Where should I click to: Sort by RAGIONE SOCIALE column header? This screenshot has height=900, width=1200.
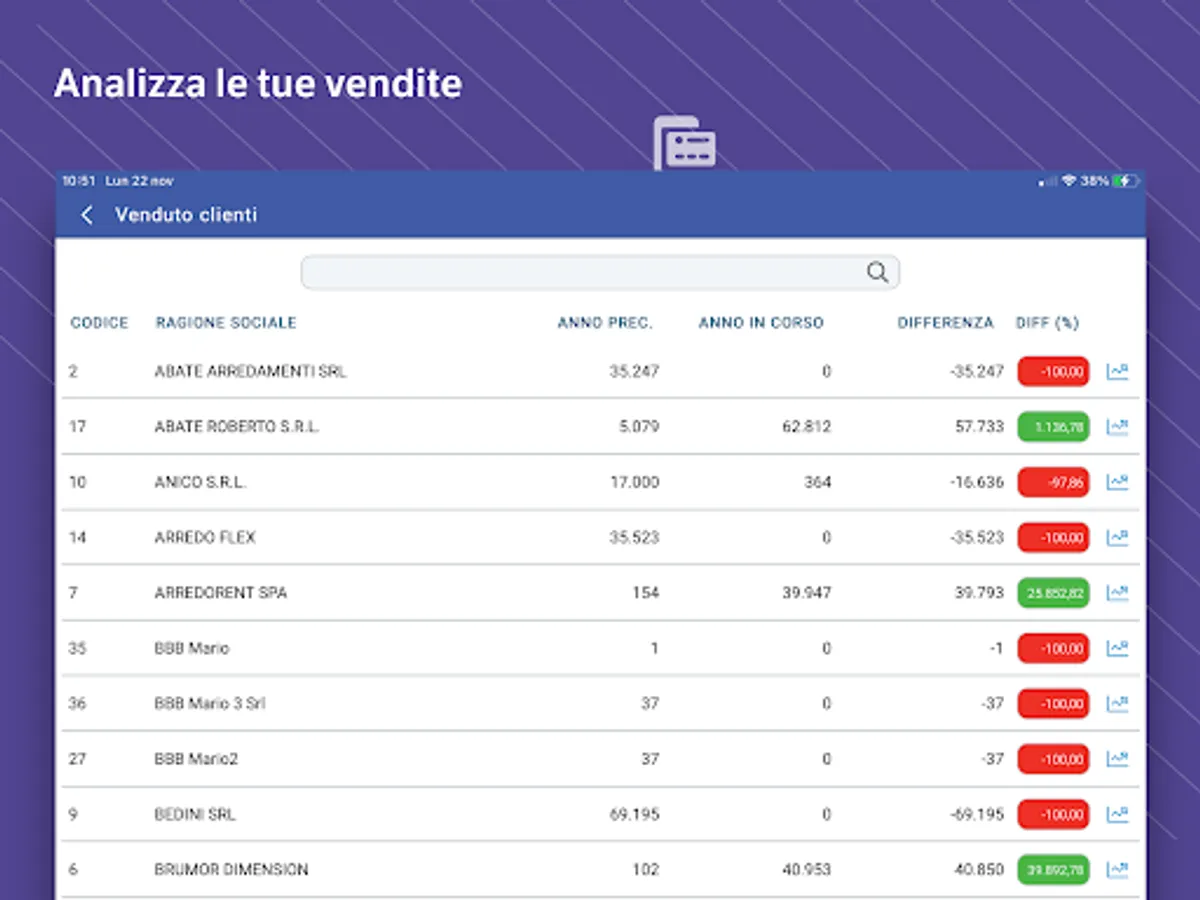[226, 323]
